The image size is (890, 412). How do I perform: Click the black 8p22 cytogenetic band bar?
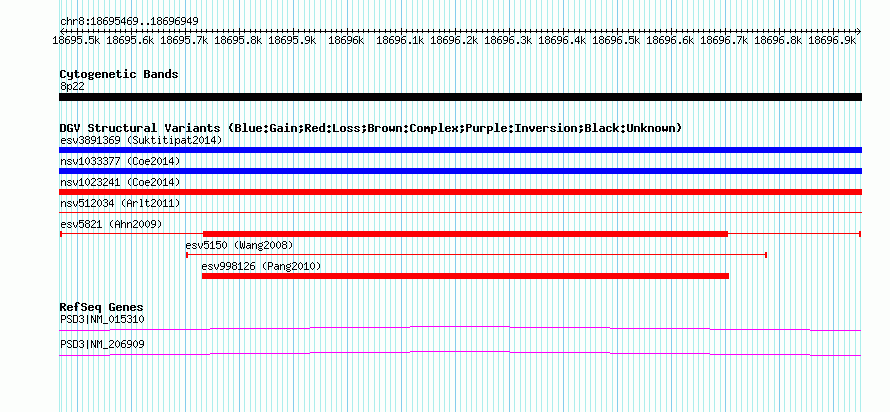[460, 97]
